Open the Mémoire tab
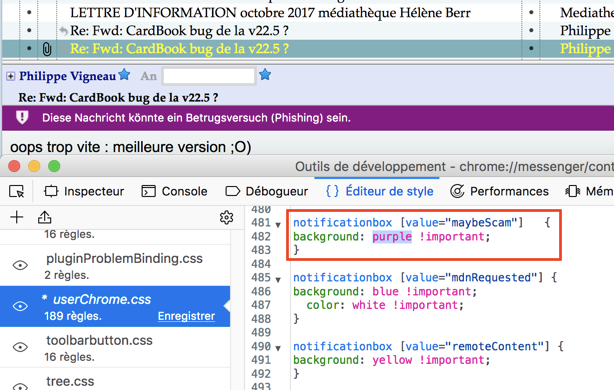This screenshot has height=390, width=614. coord(589,191)
